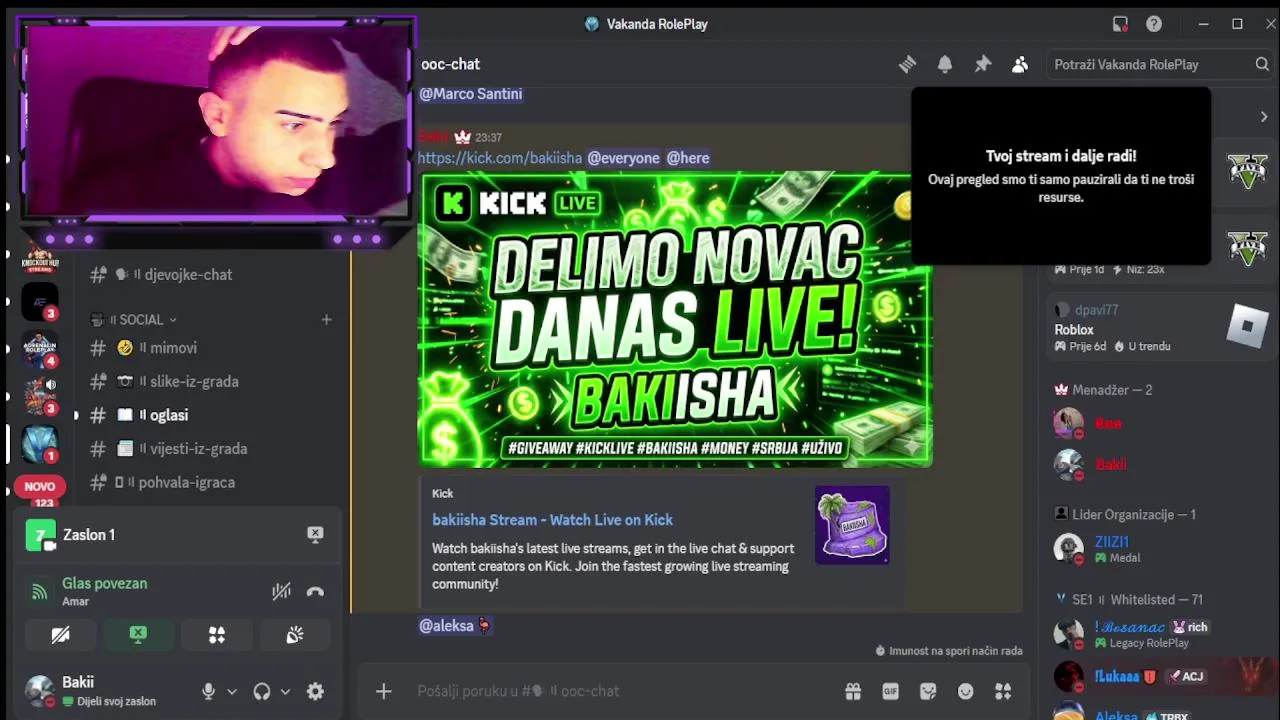
Task: Open notification settings bell icon
Action: click(945, 64)
